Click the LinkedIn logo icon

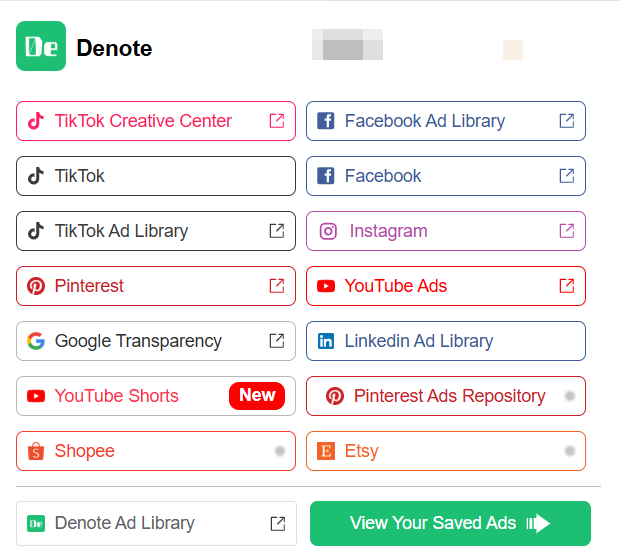click(x=326, y=341)
